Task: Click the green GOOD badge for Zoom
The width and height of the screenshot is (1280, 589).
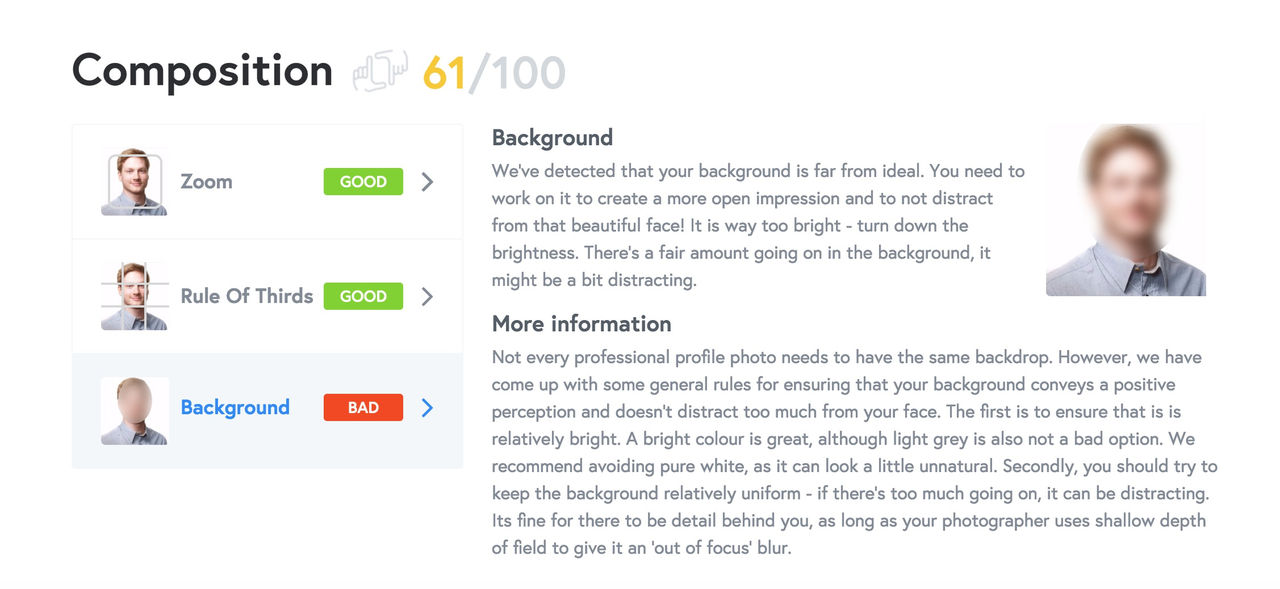Action: (363, 182)
